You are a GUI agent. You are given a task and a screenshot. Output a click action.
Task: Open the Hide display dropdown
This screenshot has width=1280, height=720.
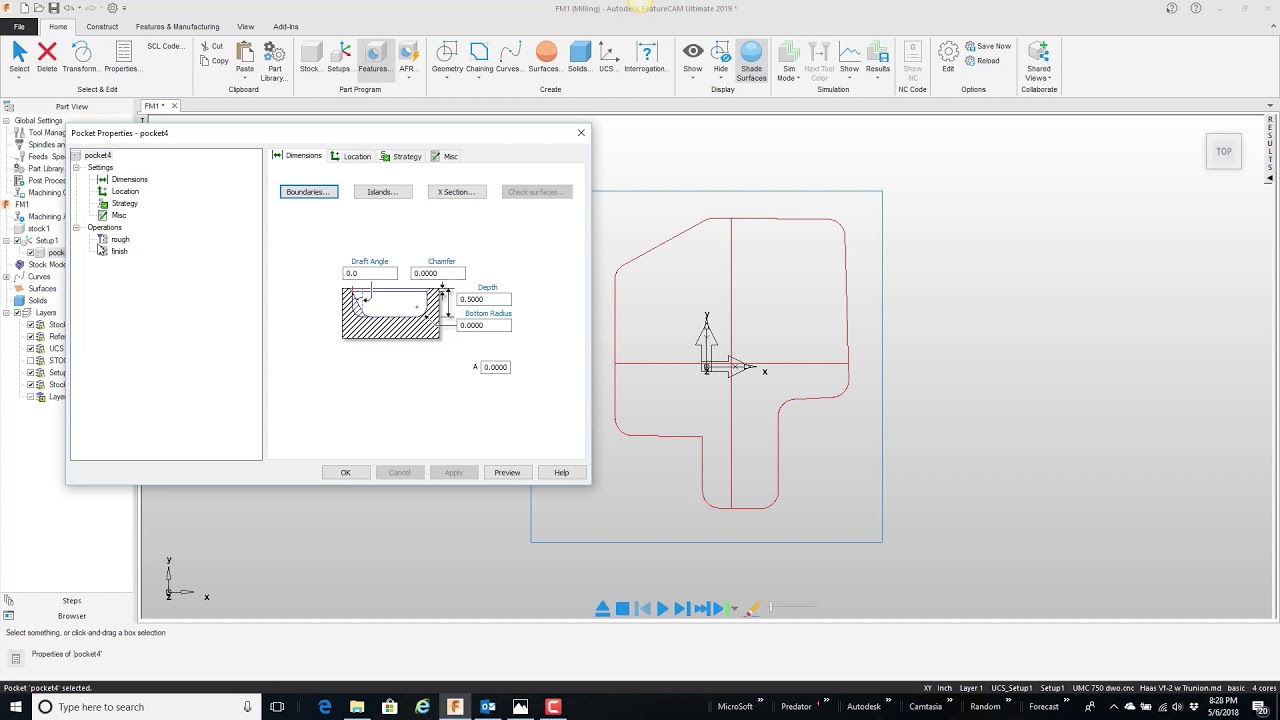721,61
